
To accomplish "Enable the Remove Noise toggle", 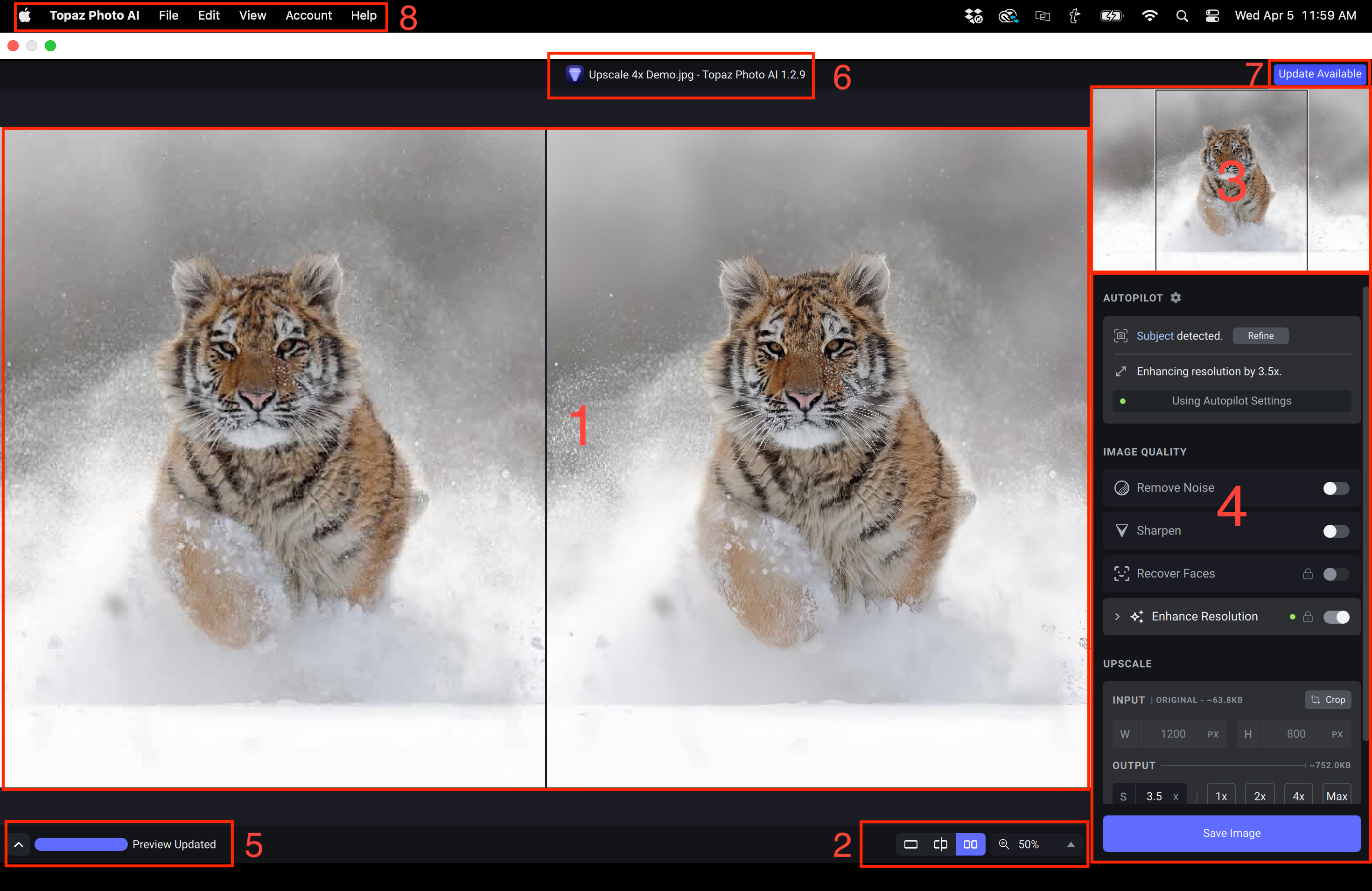I will pyautogui.click(x=1335, y=488).
